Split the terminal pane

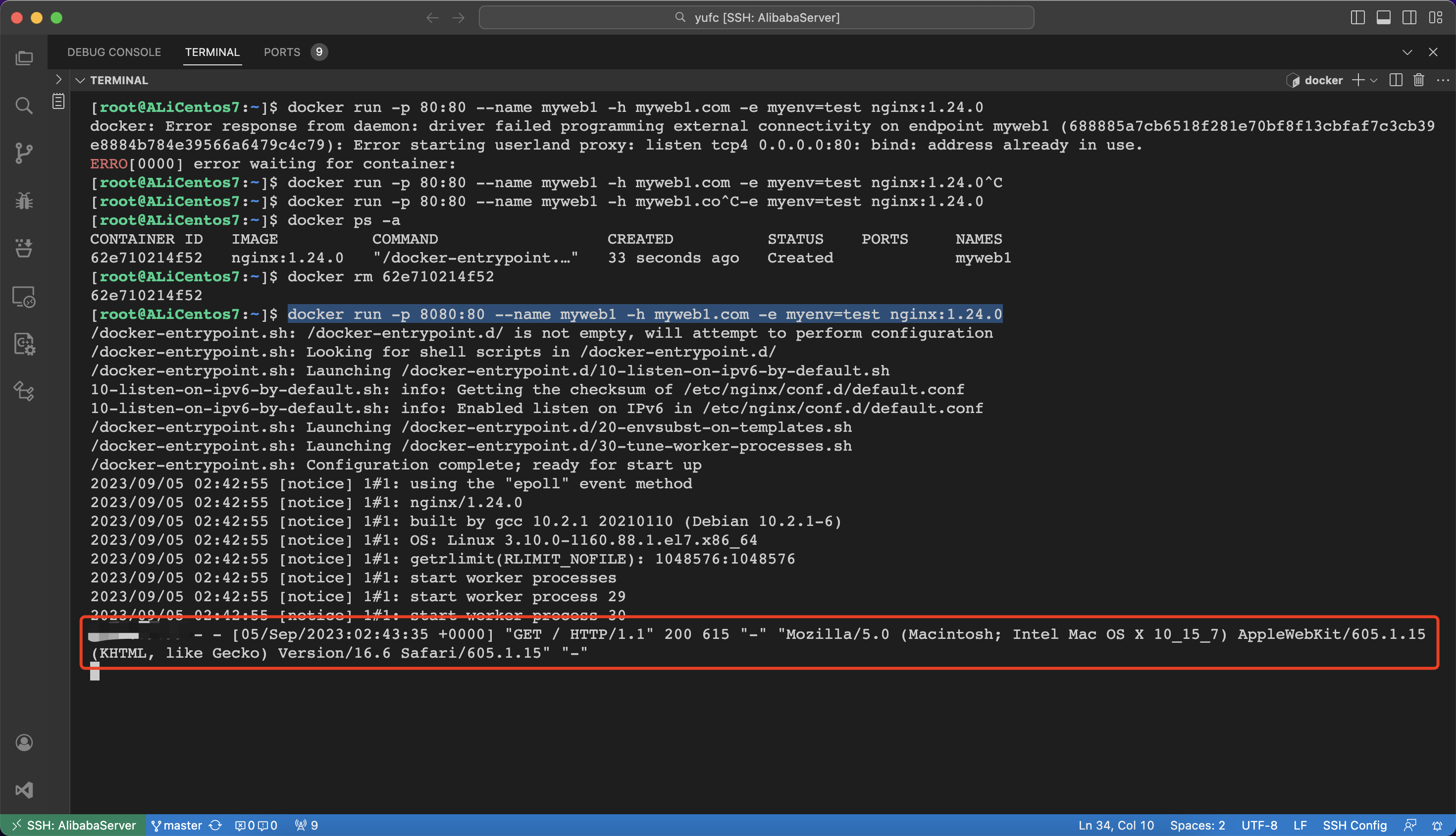pyautogui.click(x=1396, y=80)
